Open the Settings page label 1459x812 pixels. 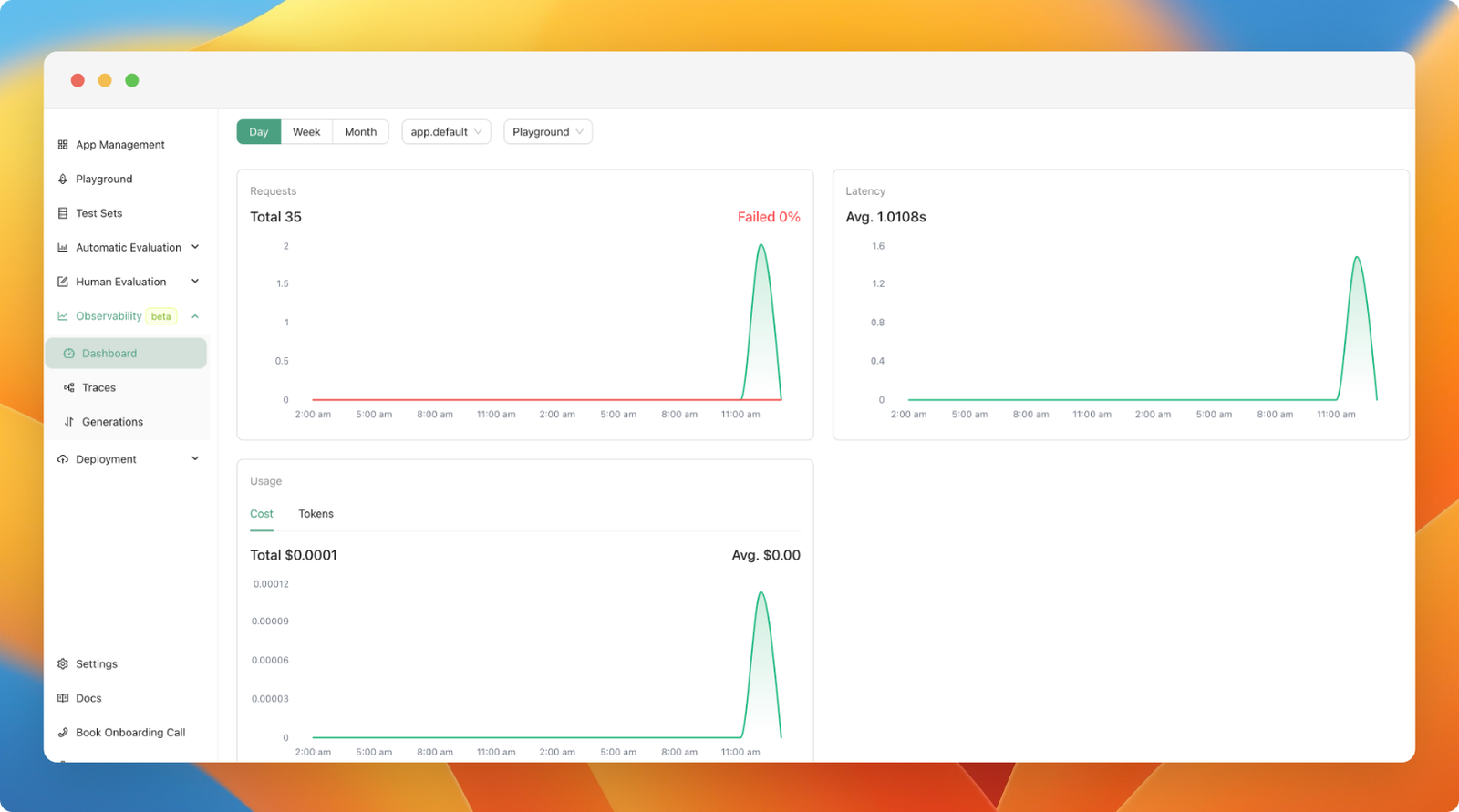point(97,664)
